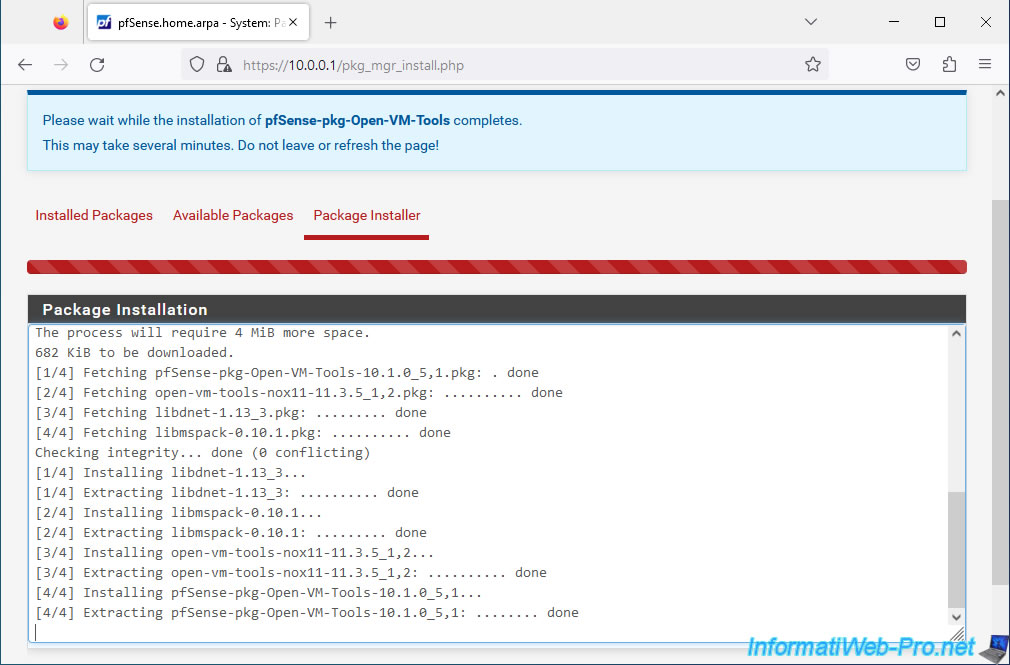
Task: Click the log textarea scrollbar thumb
Action: (x=957, y=550)
